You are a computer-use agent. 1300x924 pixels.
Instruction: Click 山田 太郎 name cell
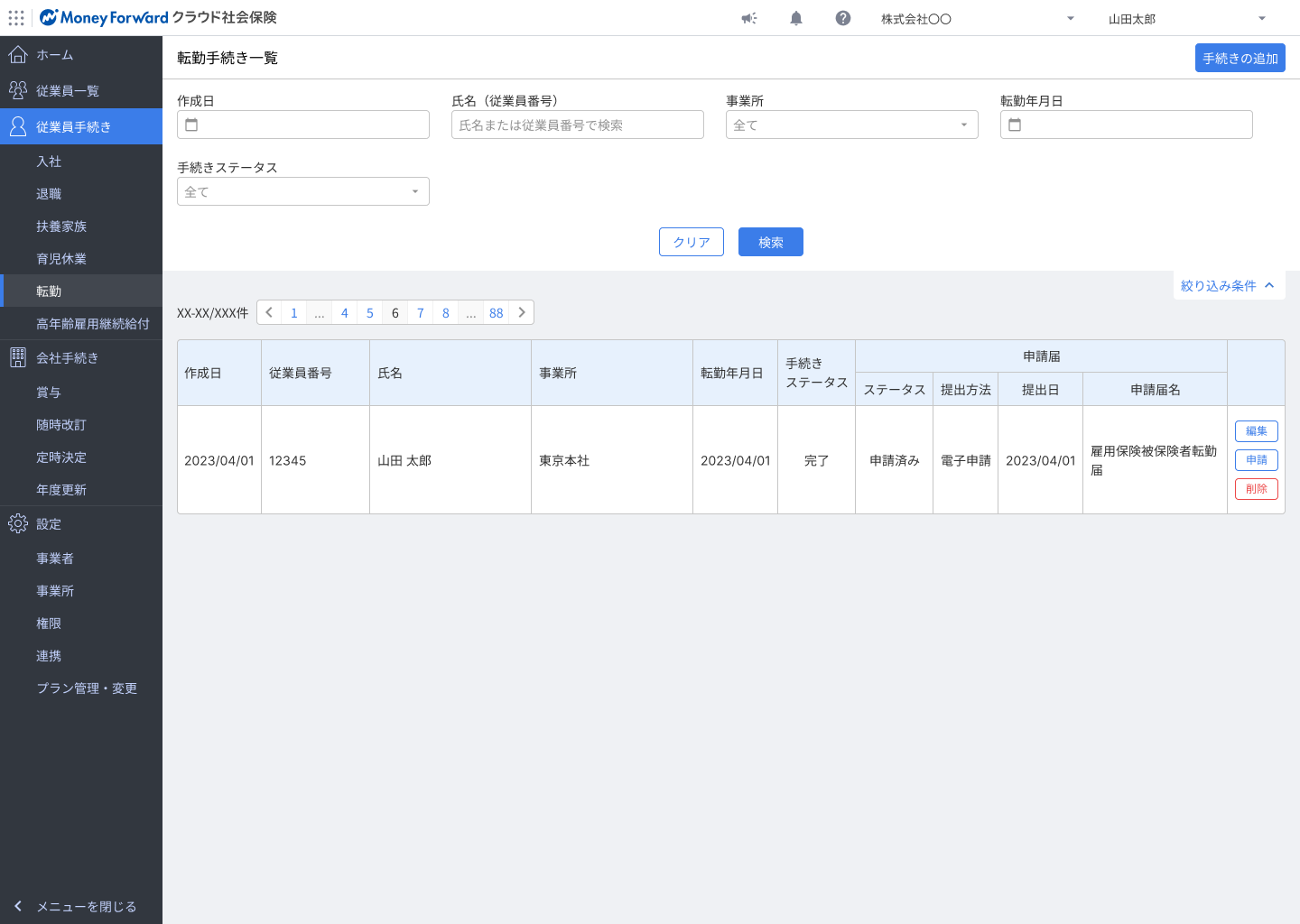click(x=450, y=460)
